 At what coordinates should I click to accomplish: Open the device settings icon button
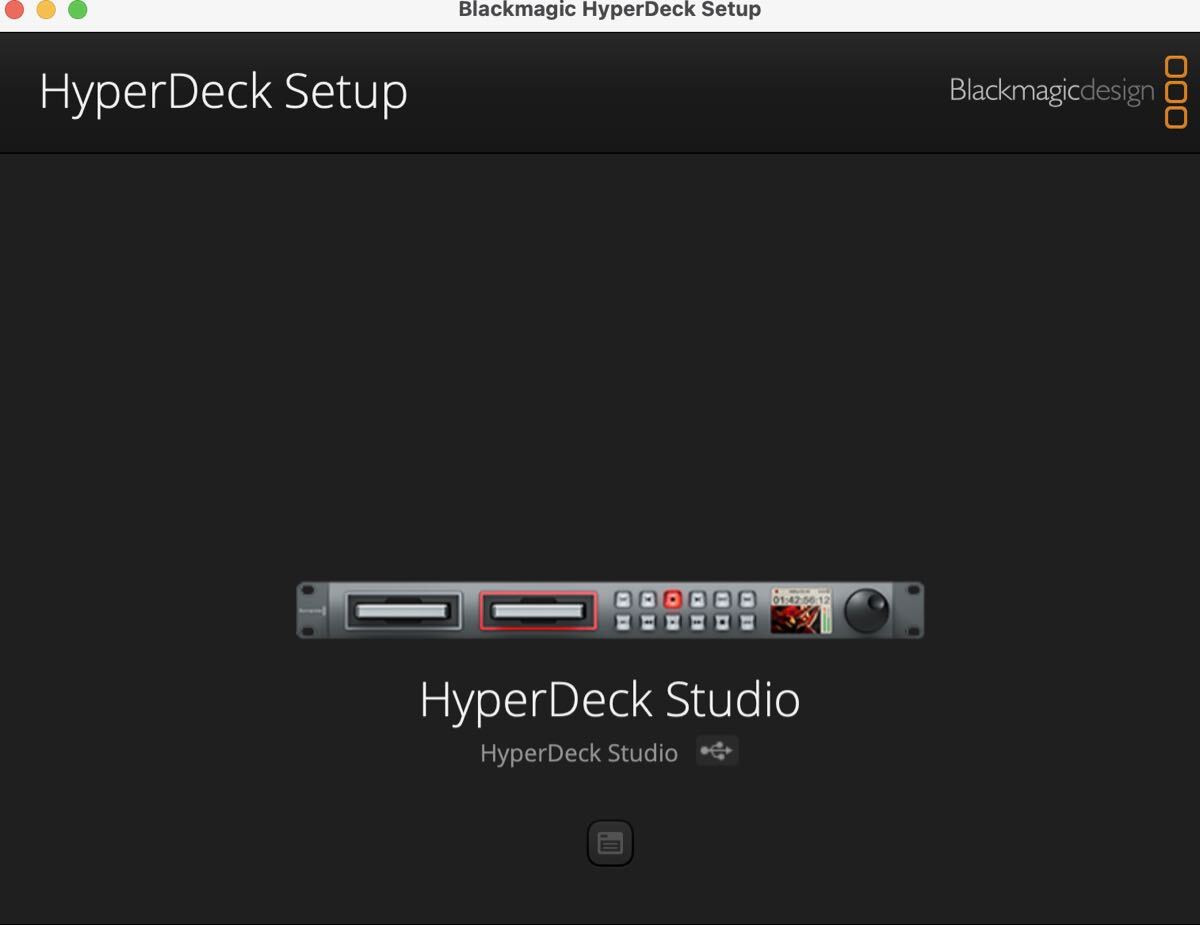point(610,843)
